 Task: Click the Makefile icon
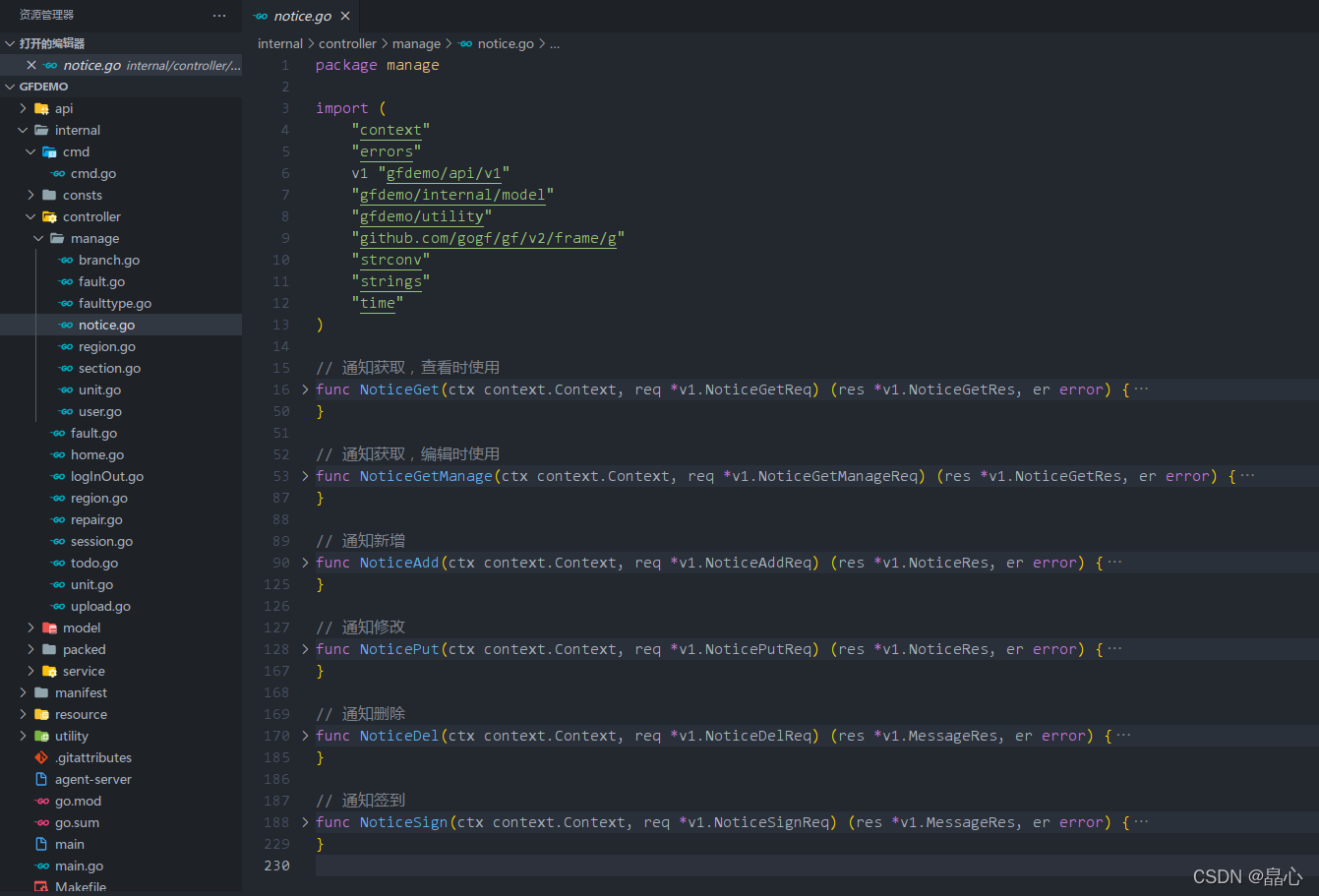[41, 886]
